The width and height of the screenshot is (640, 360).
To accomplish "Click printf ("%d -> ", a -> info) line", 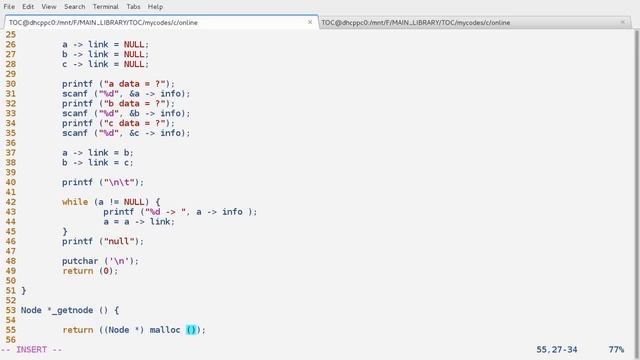I will click(180, 211).
